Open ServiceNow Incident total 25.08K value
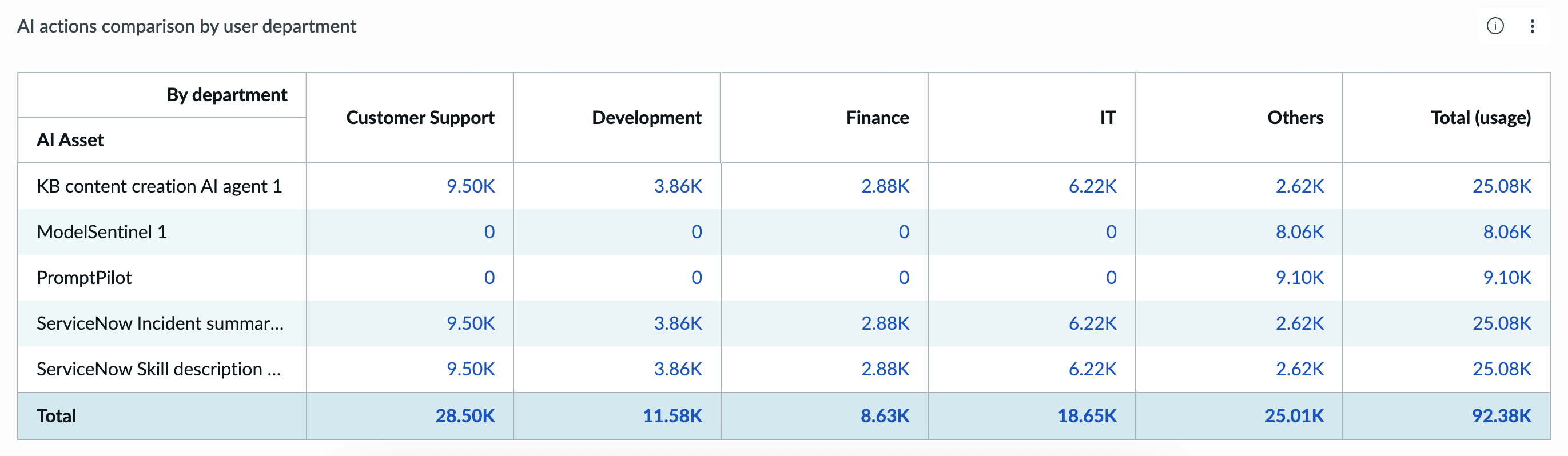The width and height of the screenshot is (1568, 456). (x=1502, y=323)
